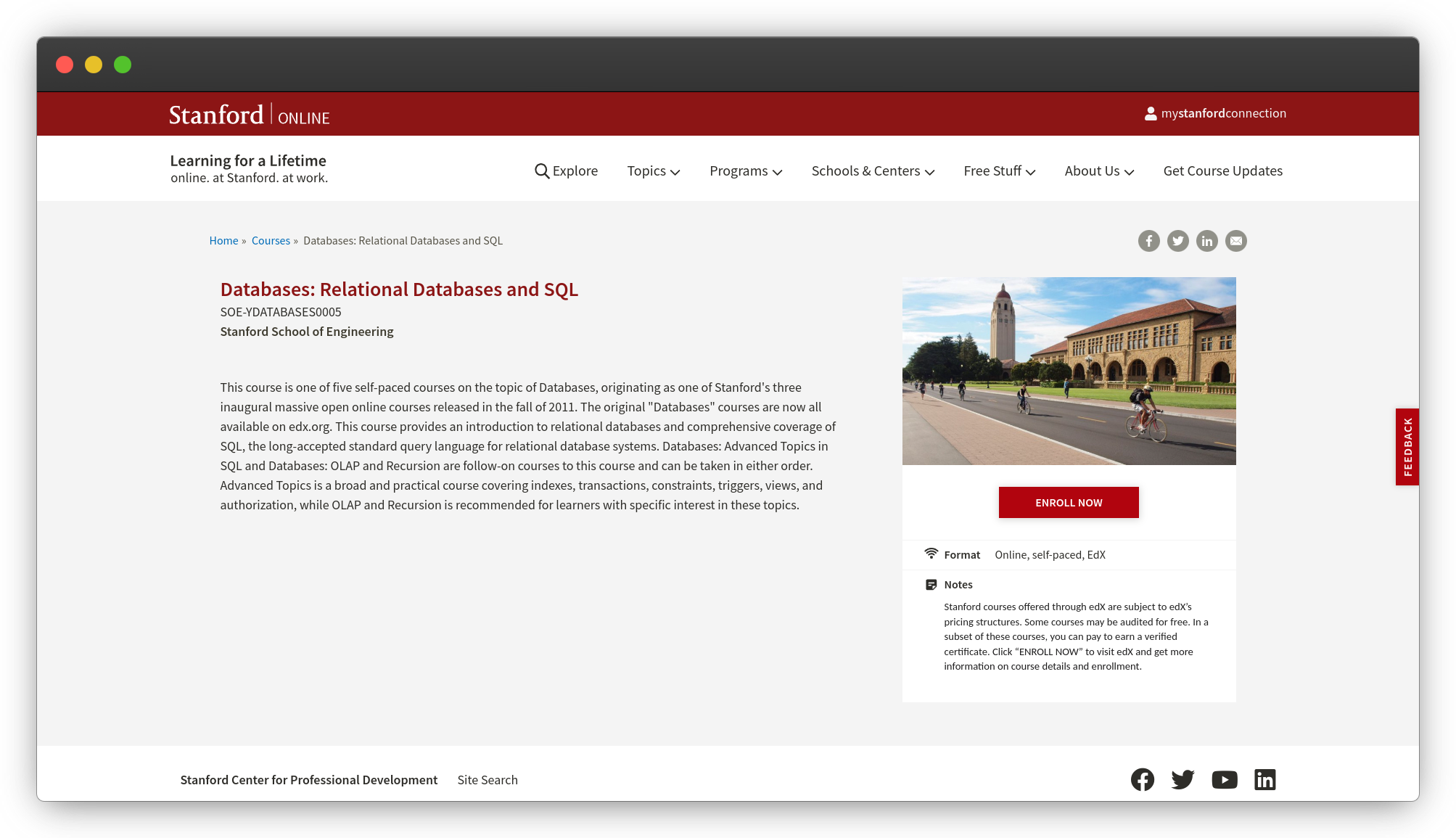
Task: Open the footer YouTube icon
Action: [1225, 780]
